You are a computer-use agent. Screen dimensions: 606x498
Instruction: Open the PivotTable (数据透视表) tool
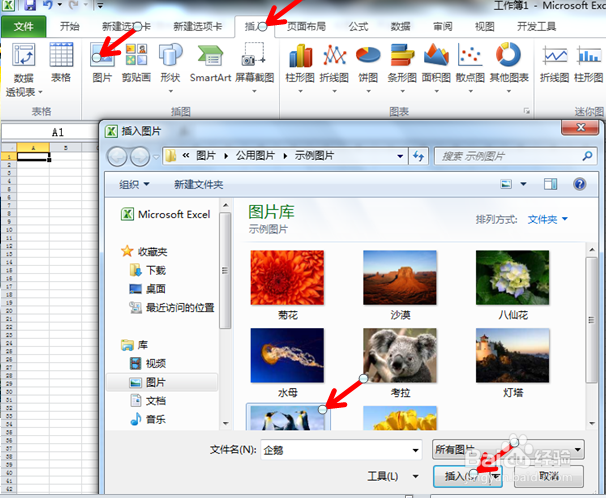click(x=24, y=70)
